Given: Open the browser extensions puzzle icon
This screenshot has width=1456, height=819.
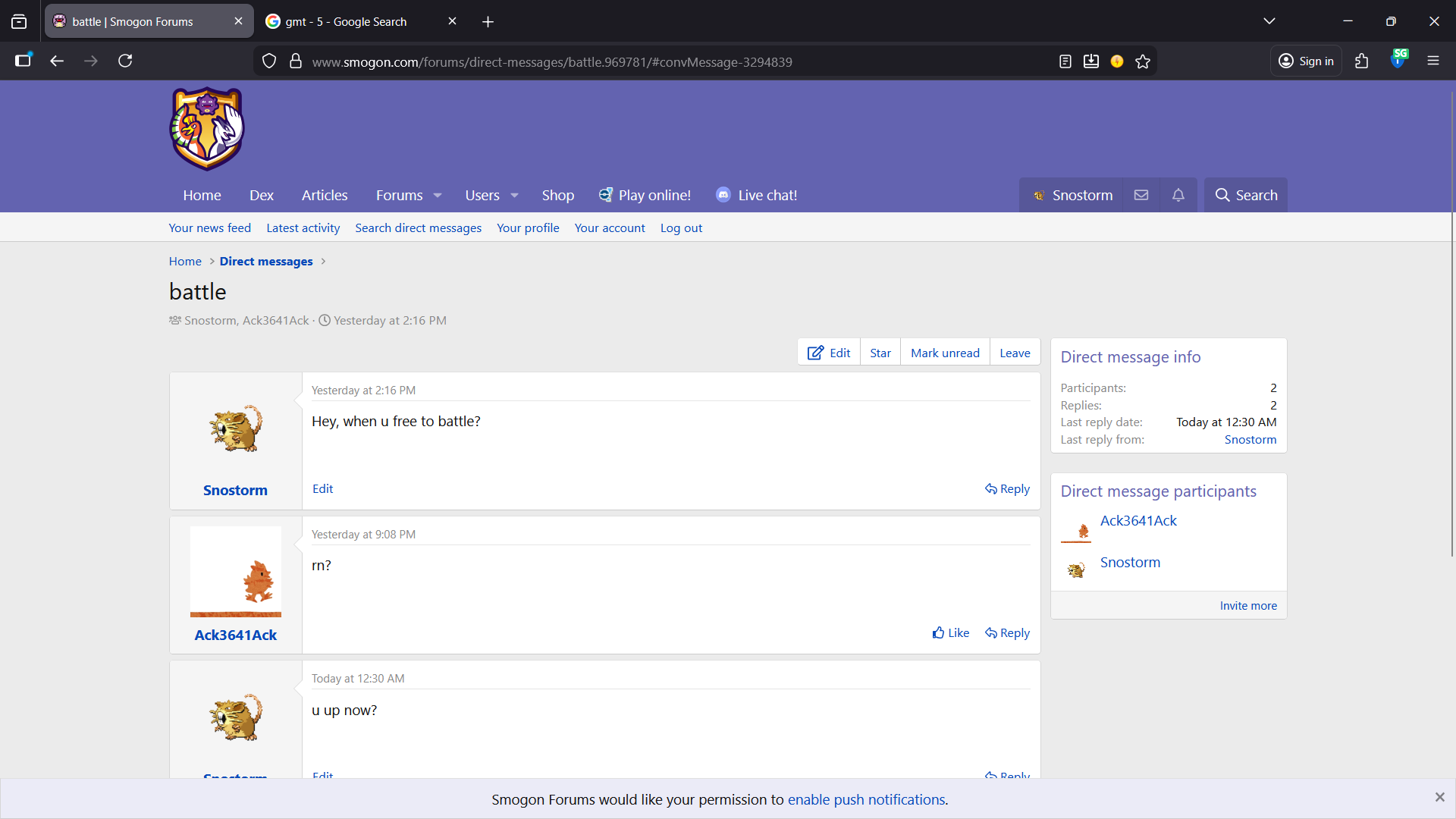Looking at the screenshot, I should 1361,61.
